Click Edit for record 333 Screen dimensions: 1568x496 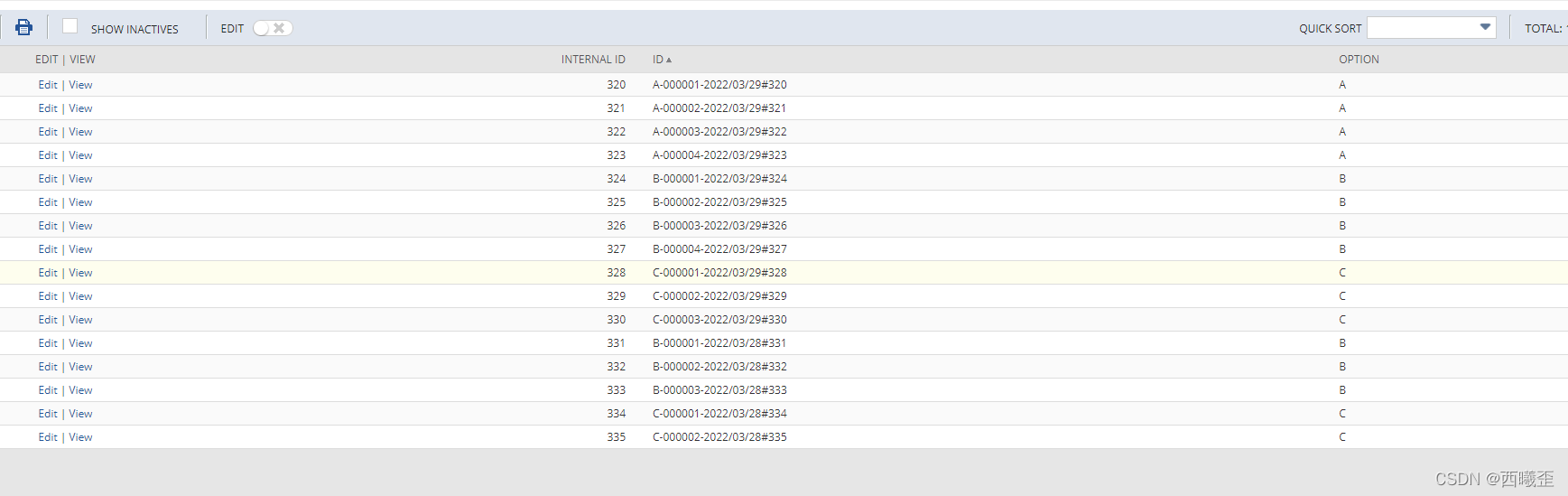pos(48,390)
